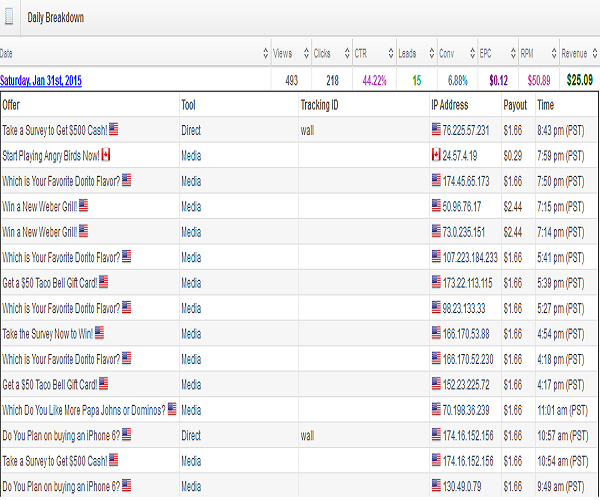Screen dimensions: 600x500
Task: Select Which Do You Like More Papa Johns offer
Action: tap(84, 410)
